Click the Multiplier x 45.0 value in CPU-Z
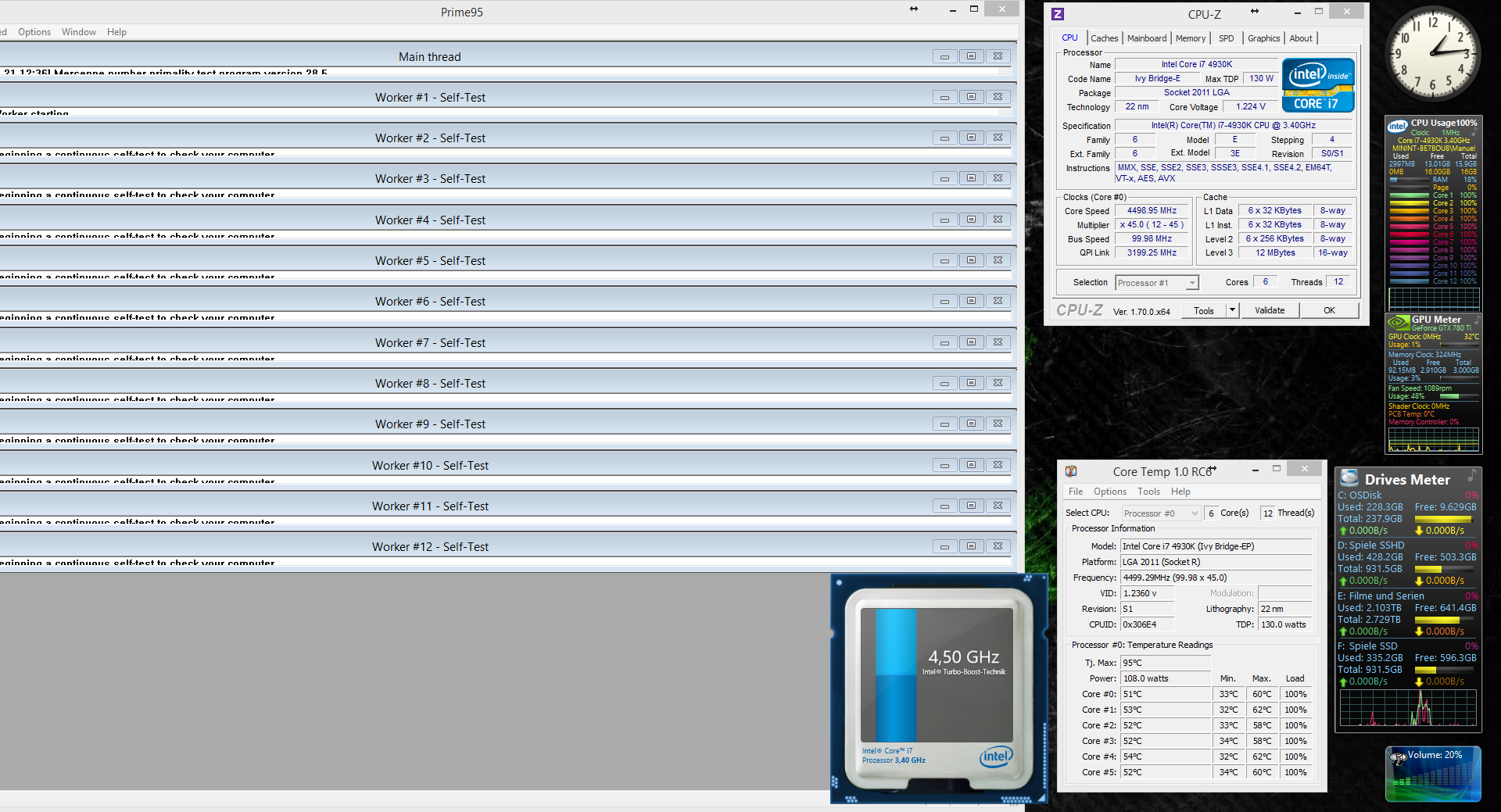 click(x=1152, y=225)
